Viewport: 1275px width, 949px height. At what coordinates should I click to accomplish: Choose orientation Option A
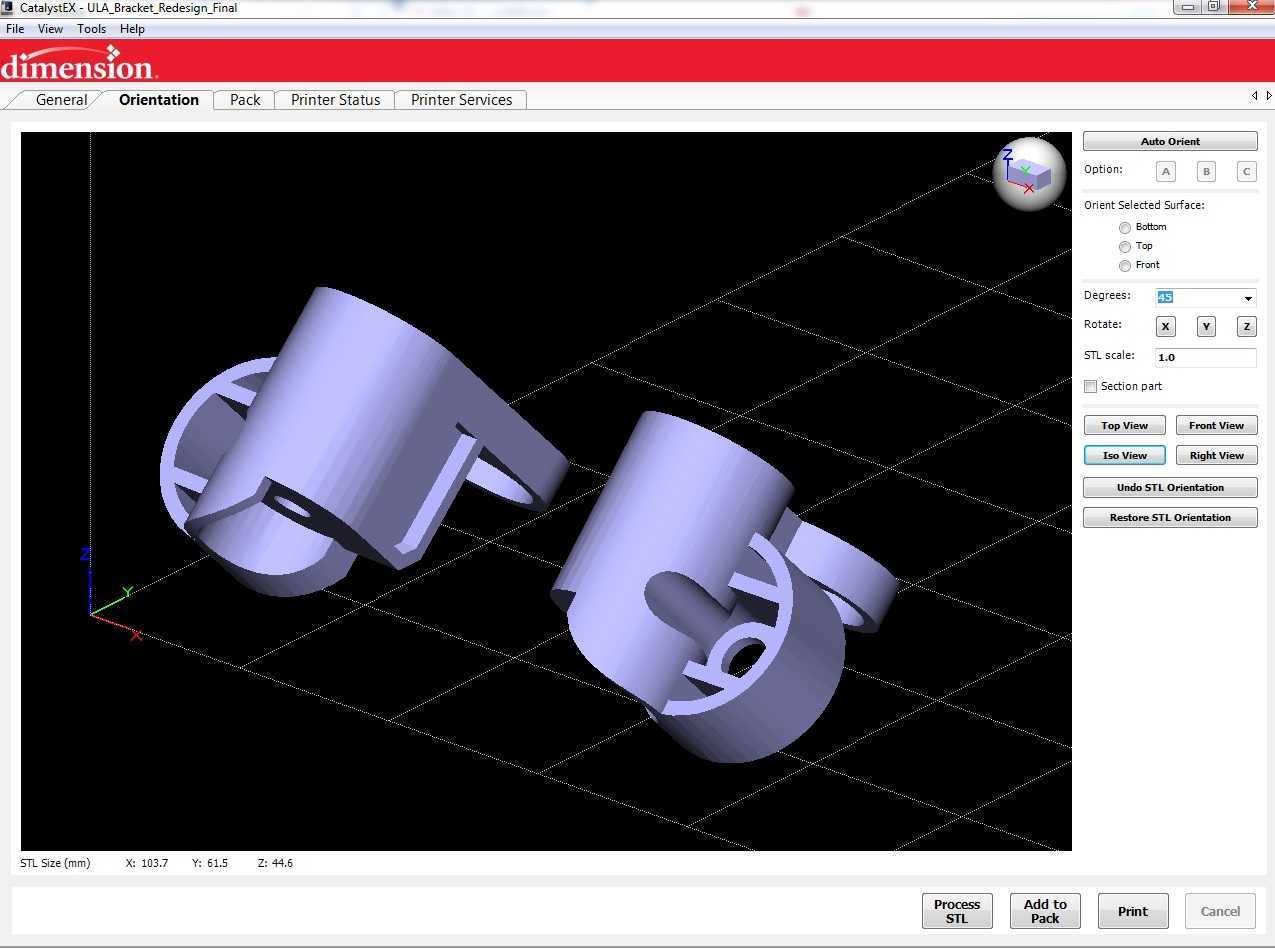pos(1166,171)
